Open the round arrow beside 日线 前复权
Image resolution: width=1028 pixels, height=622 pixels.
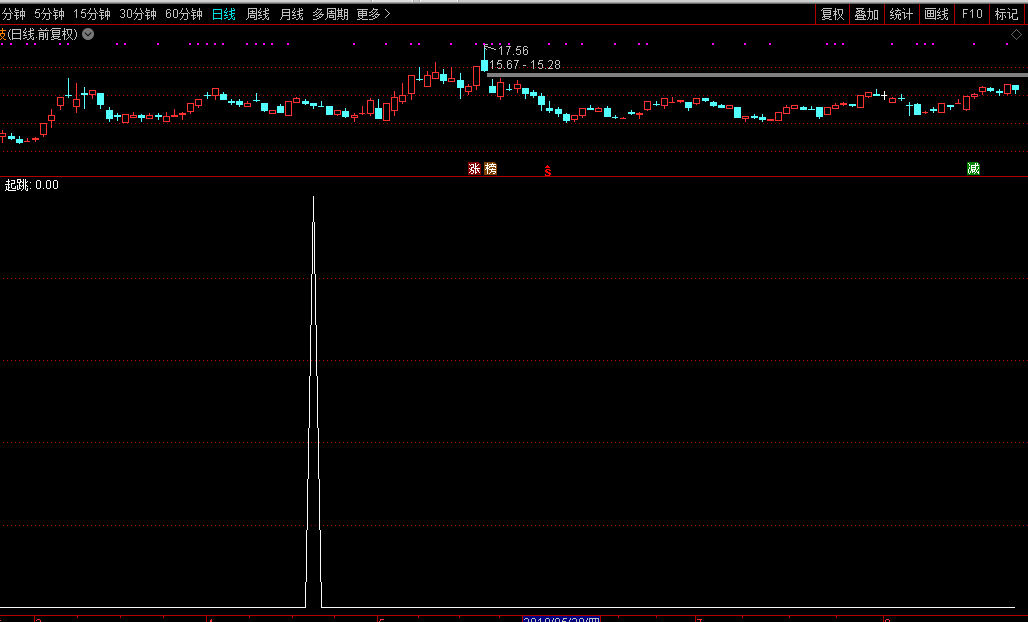(x=88, y=34)
